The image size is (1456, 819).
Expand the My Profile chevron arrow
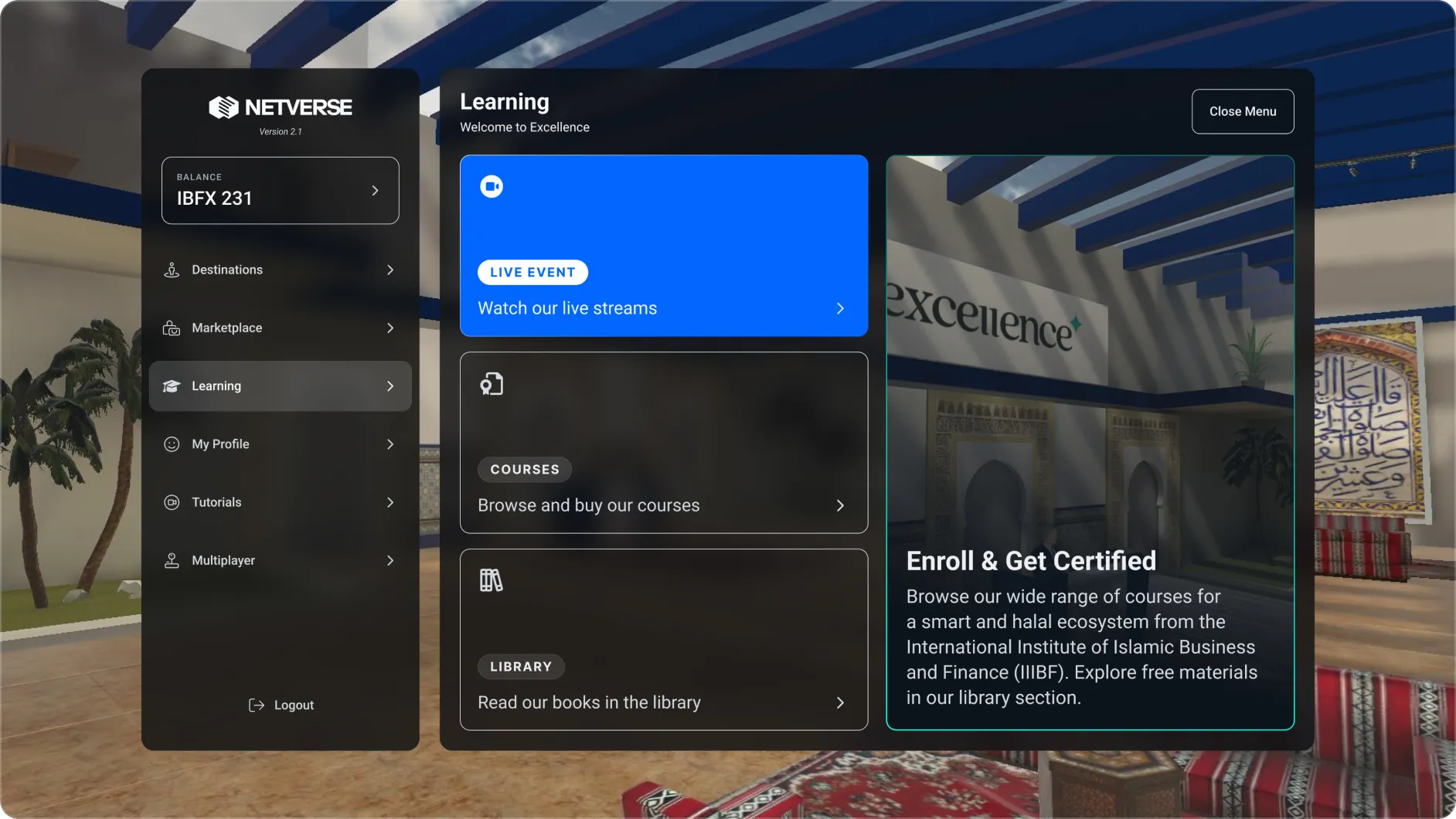tap(390, 444)
